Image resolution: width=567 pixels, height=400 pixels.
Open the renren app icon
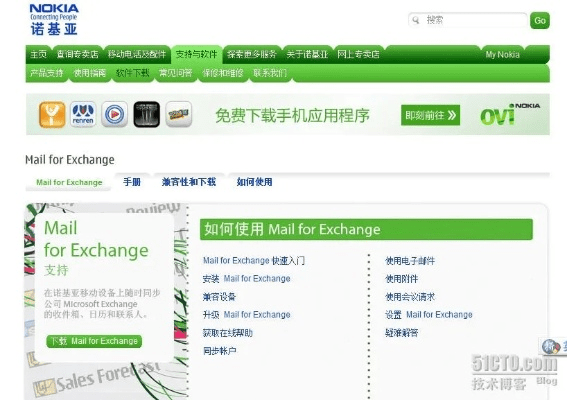[x=83, y=114]
